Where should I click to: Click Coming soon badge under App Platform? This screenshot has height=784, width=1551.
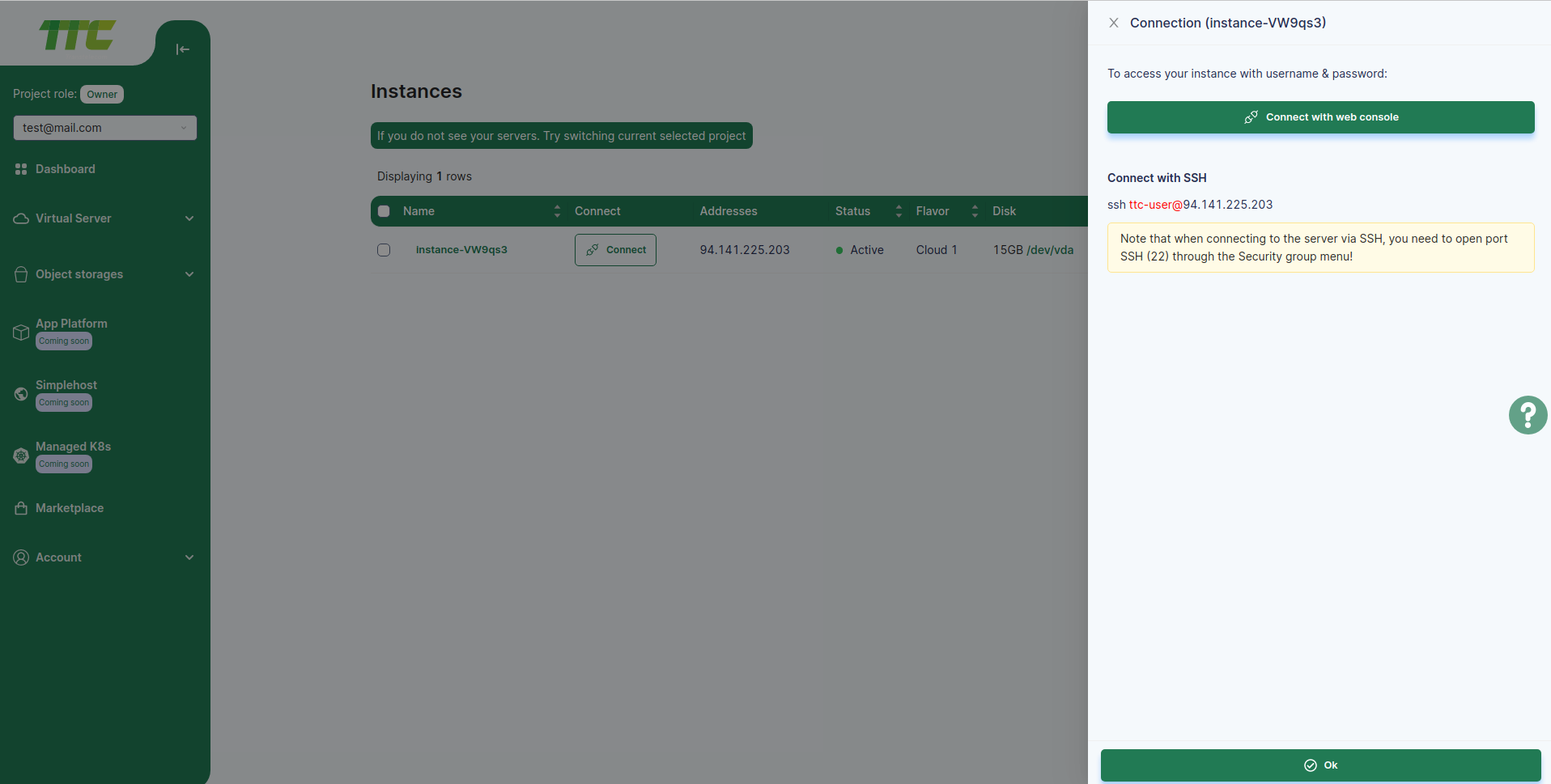click(x=64, y=341)
